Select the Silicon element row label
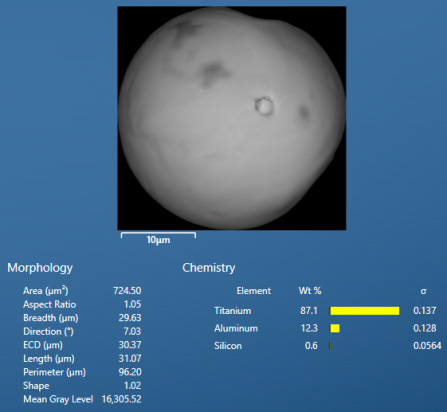Viewport: 447px width, 412px height. [228, 346]
